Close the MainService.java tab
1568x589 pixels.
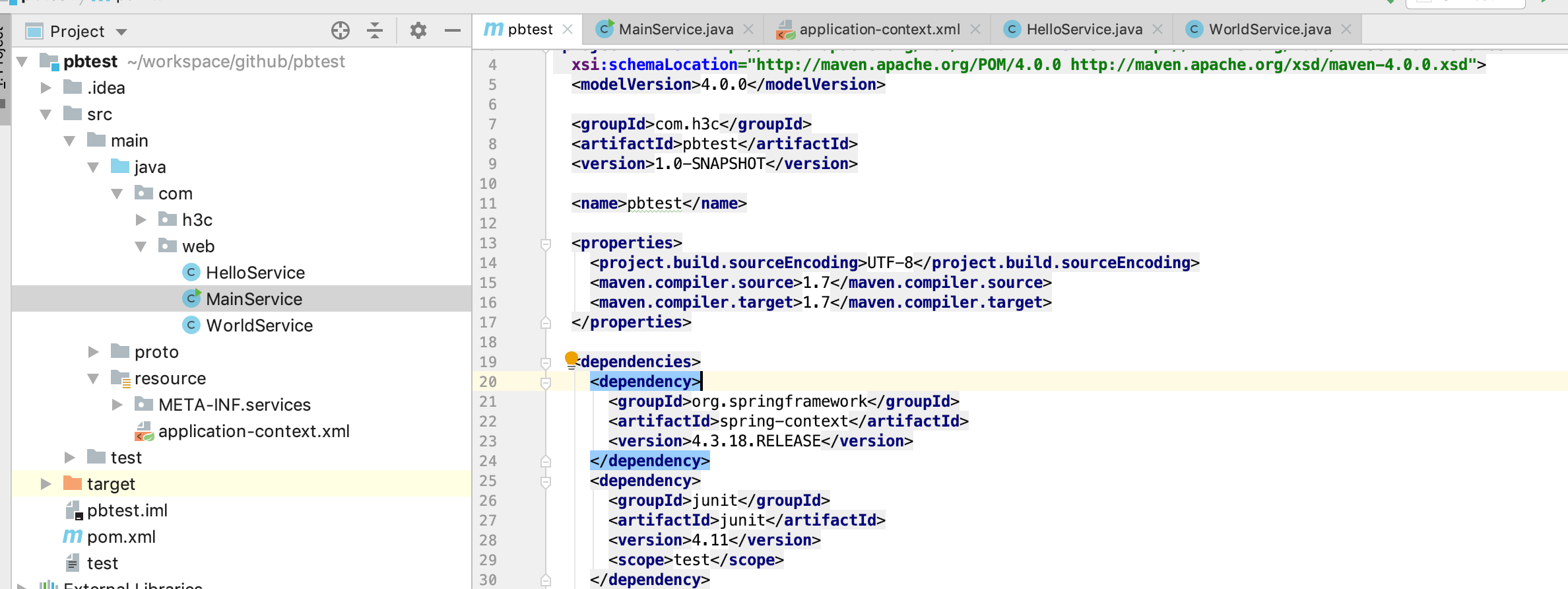748,30
